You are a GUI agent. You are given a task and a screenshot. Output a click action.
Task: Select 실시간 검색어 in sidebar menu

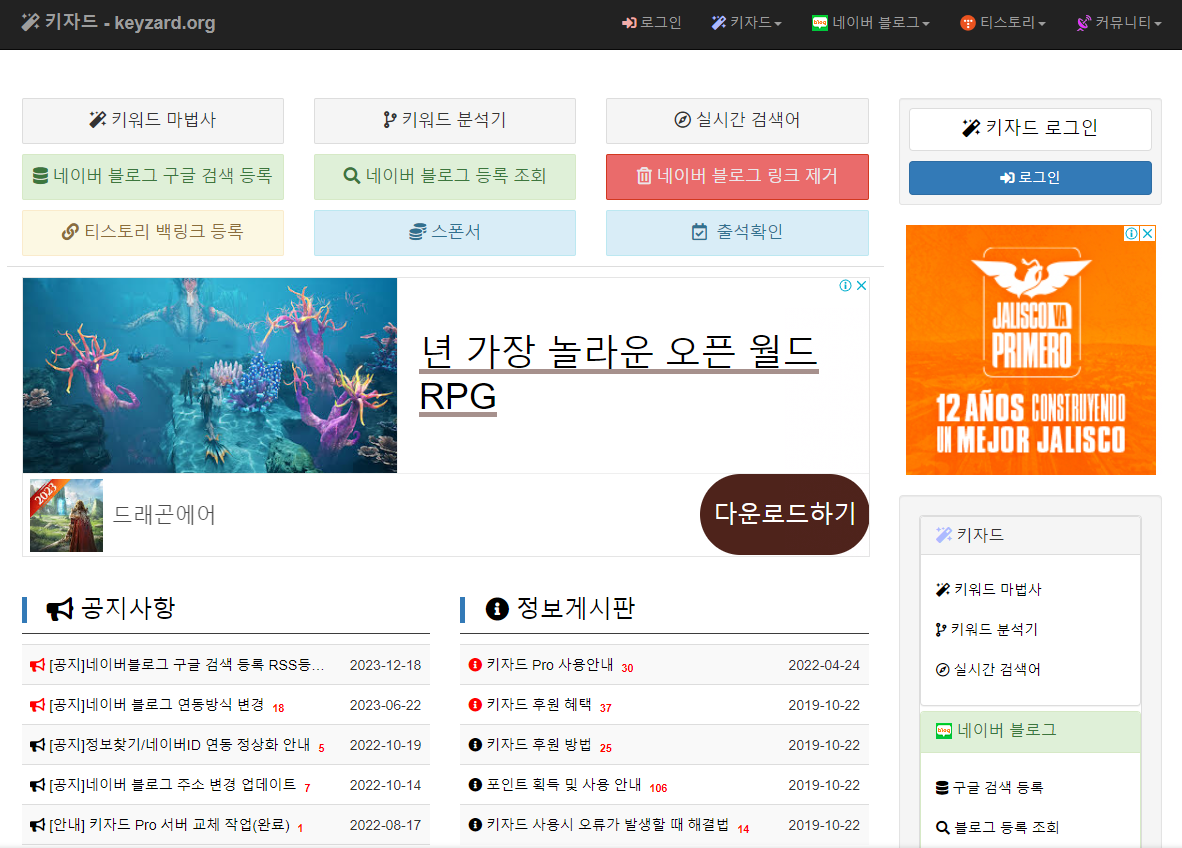[x=988, y=669]
